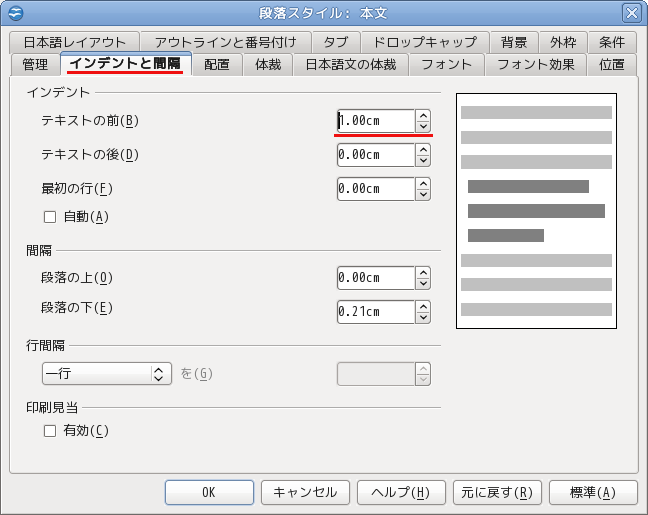The width and height of the screenshot is (648, 515).
Task: Click the application icon in title bar
Action: [x=15, y=13]
